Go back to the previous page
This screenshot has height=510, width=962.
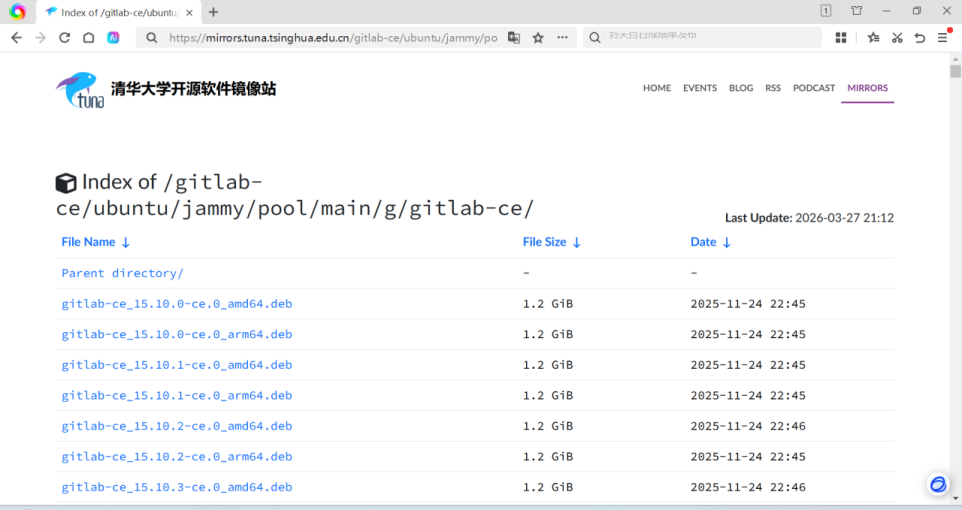click(x=17, y=37)
